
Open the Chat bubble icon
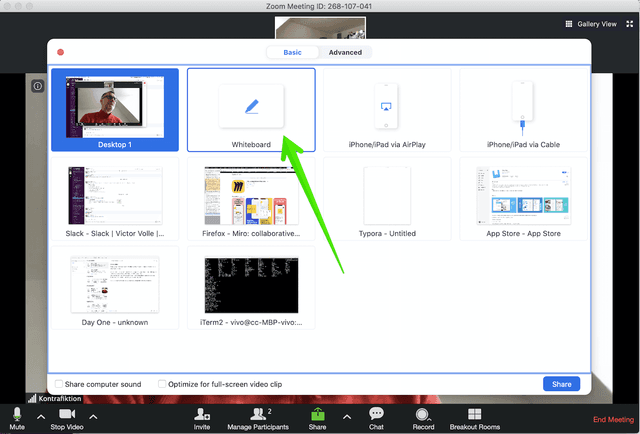coord(376,414)
